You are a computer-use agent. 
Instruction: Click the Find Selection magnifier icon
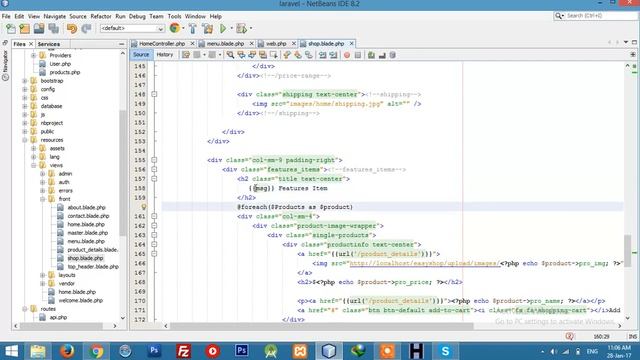pos(230,55)
